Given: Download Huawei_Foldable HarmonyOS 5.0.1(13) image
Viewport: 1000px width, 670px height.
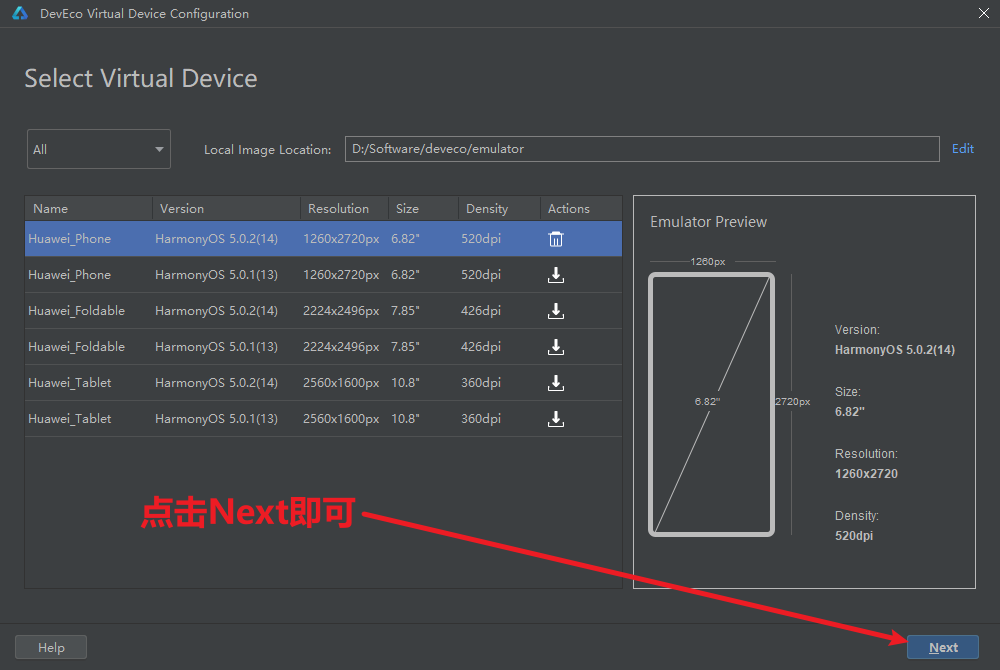Looking at the screenshot, I should (x=555, y=347).
